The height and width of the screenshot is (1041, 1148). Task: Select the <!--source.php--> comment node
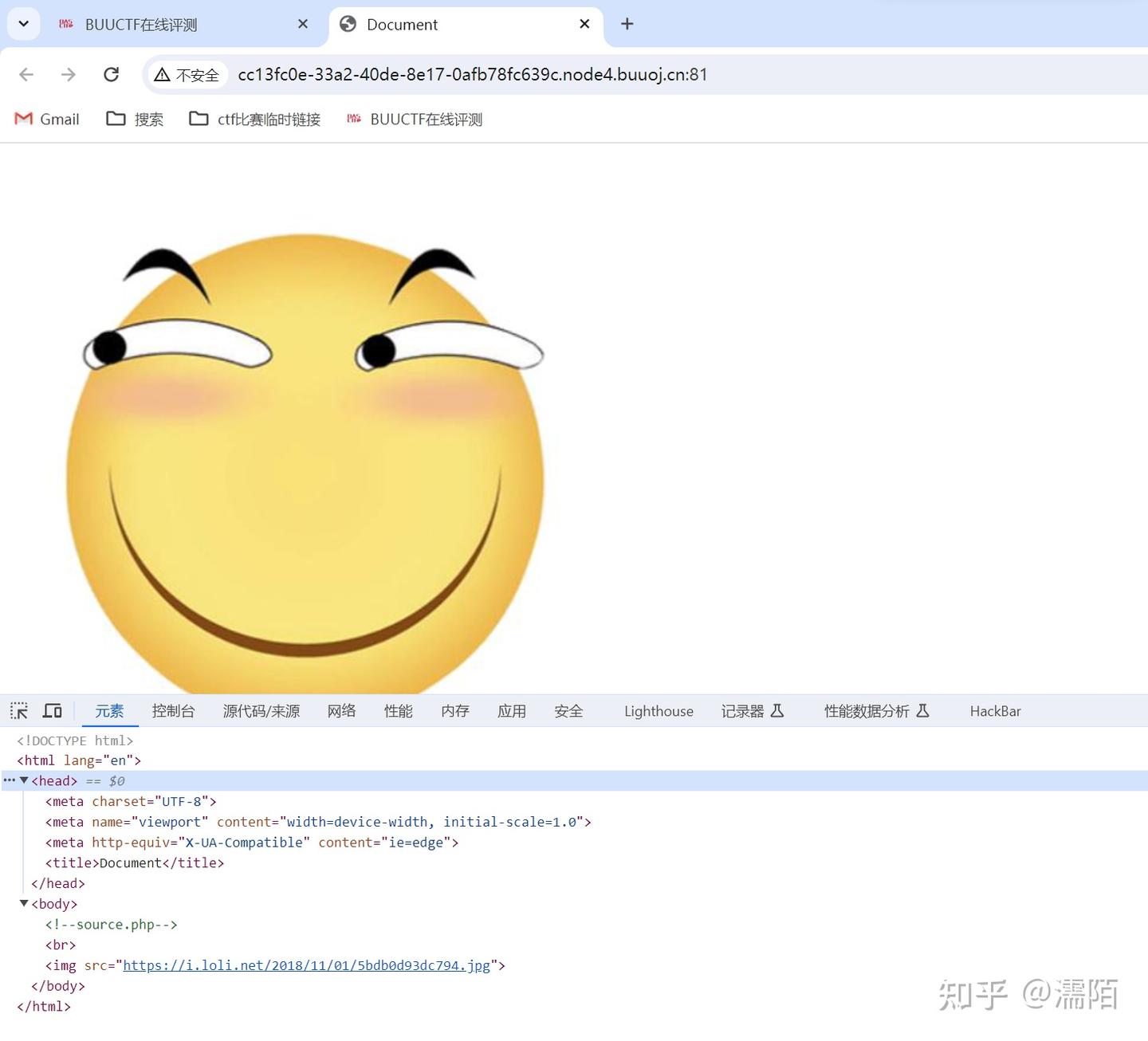[x=111, y=925]
